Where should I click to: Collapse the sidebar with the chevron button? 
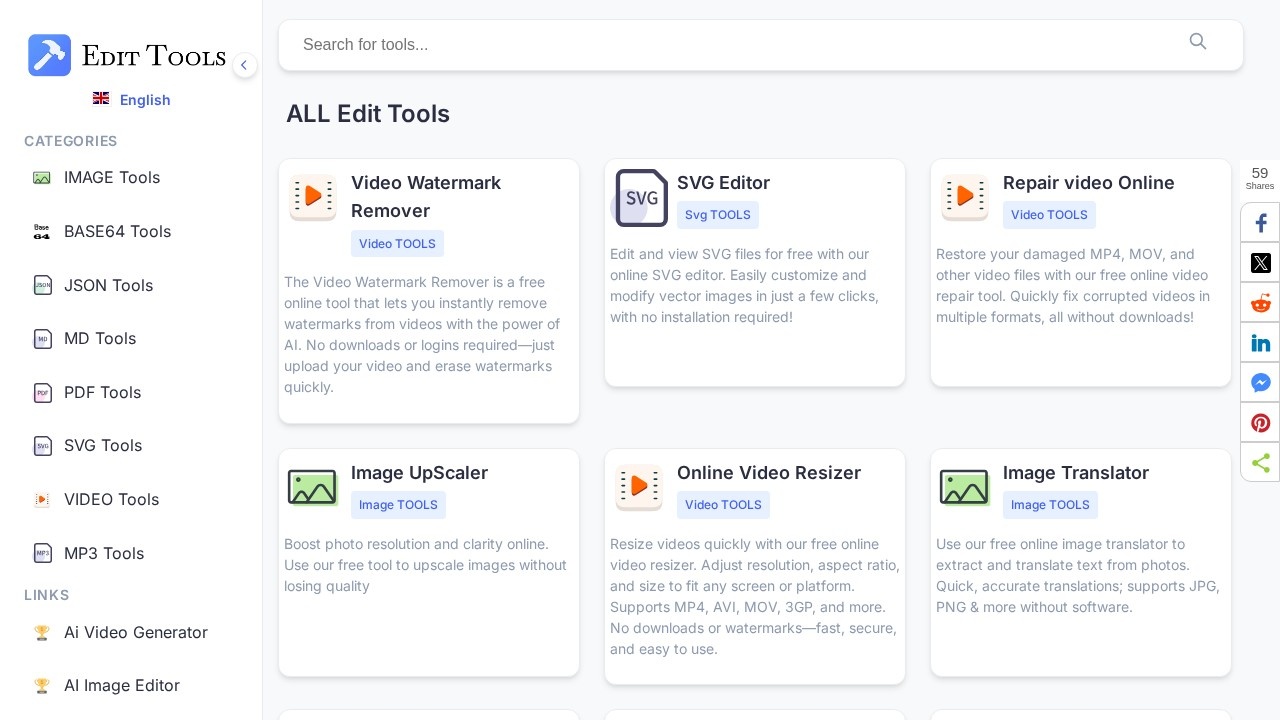tap(244, 65)
